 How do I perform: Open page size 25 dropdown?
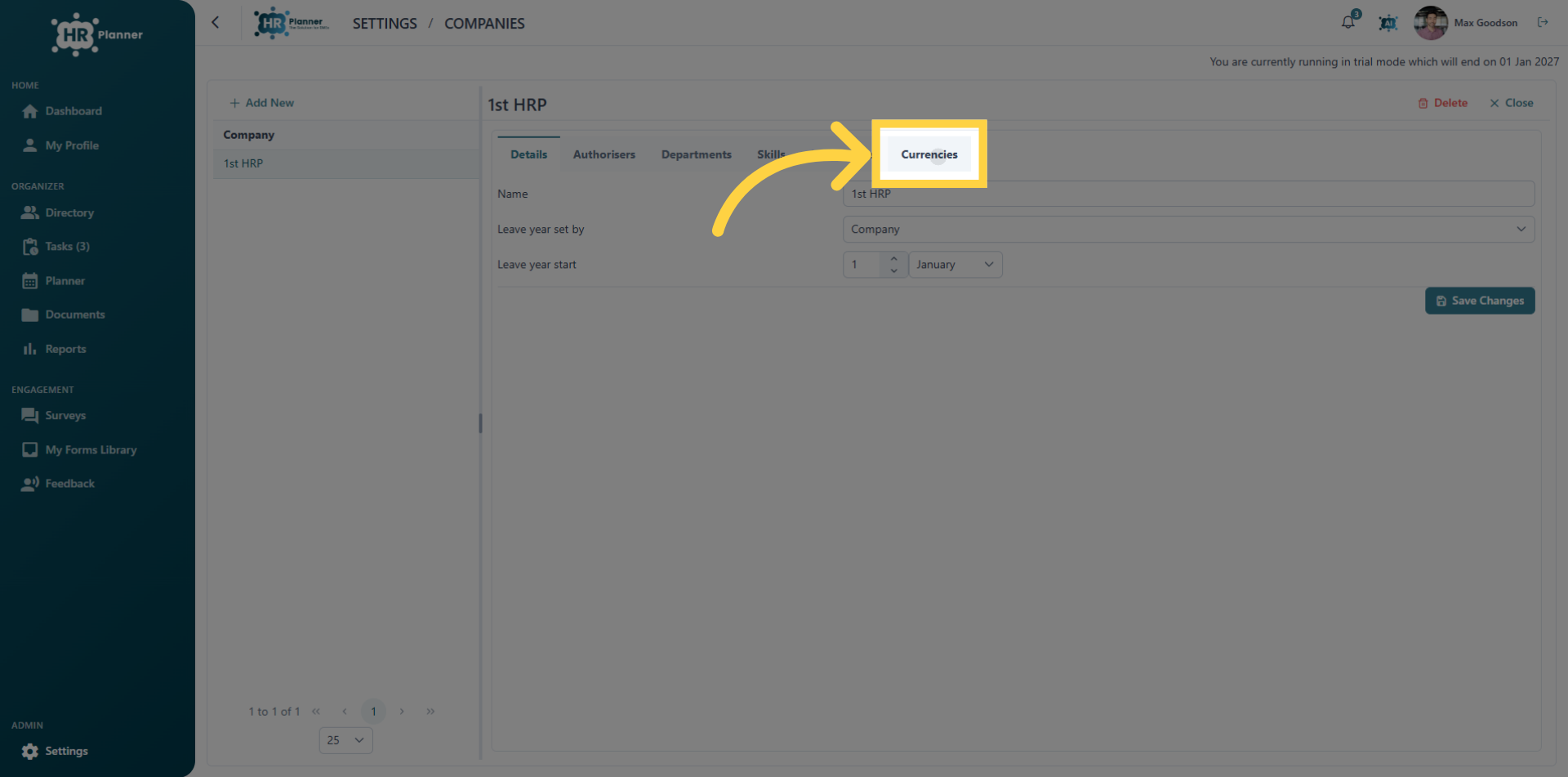point(346,740)
